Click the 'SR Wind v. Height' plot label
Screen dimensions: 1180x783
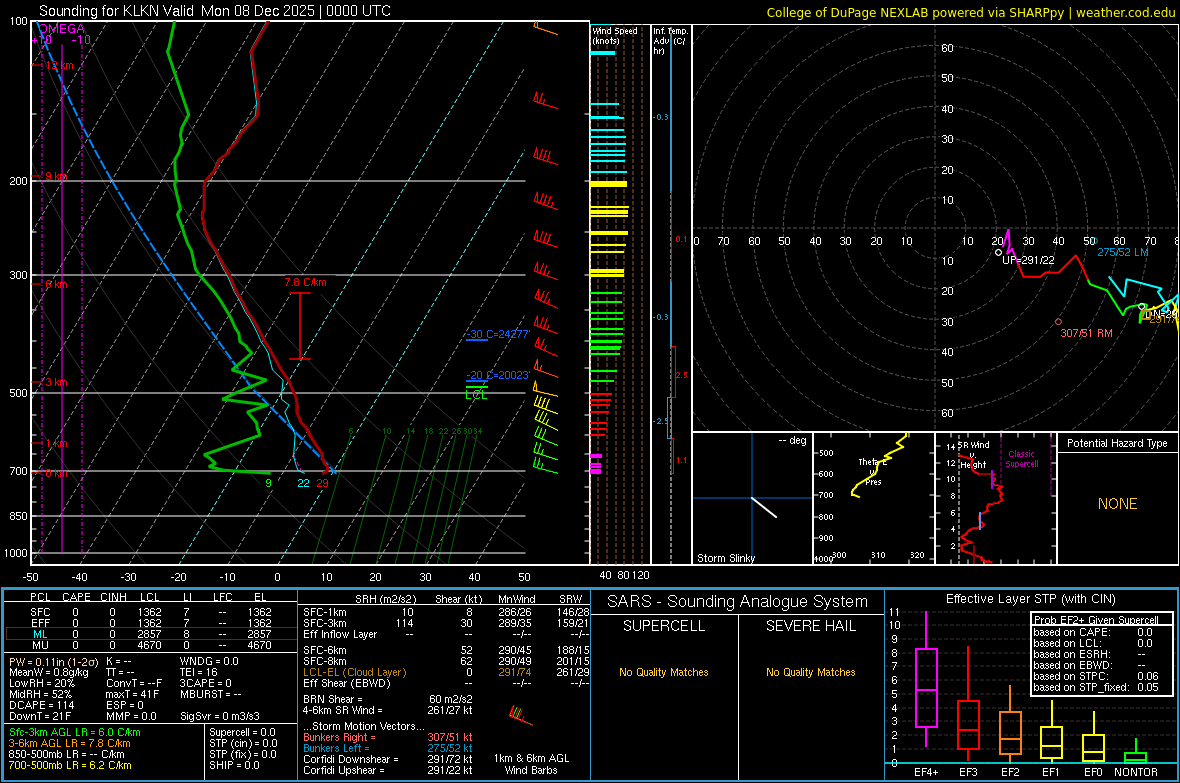point(974,455)
